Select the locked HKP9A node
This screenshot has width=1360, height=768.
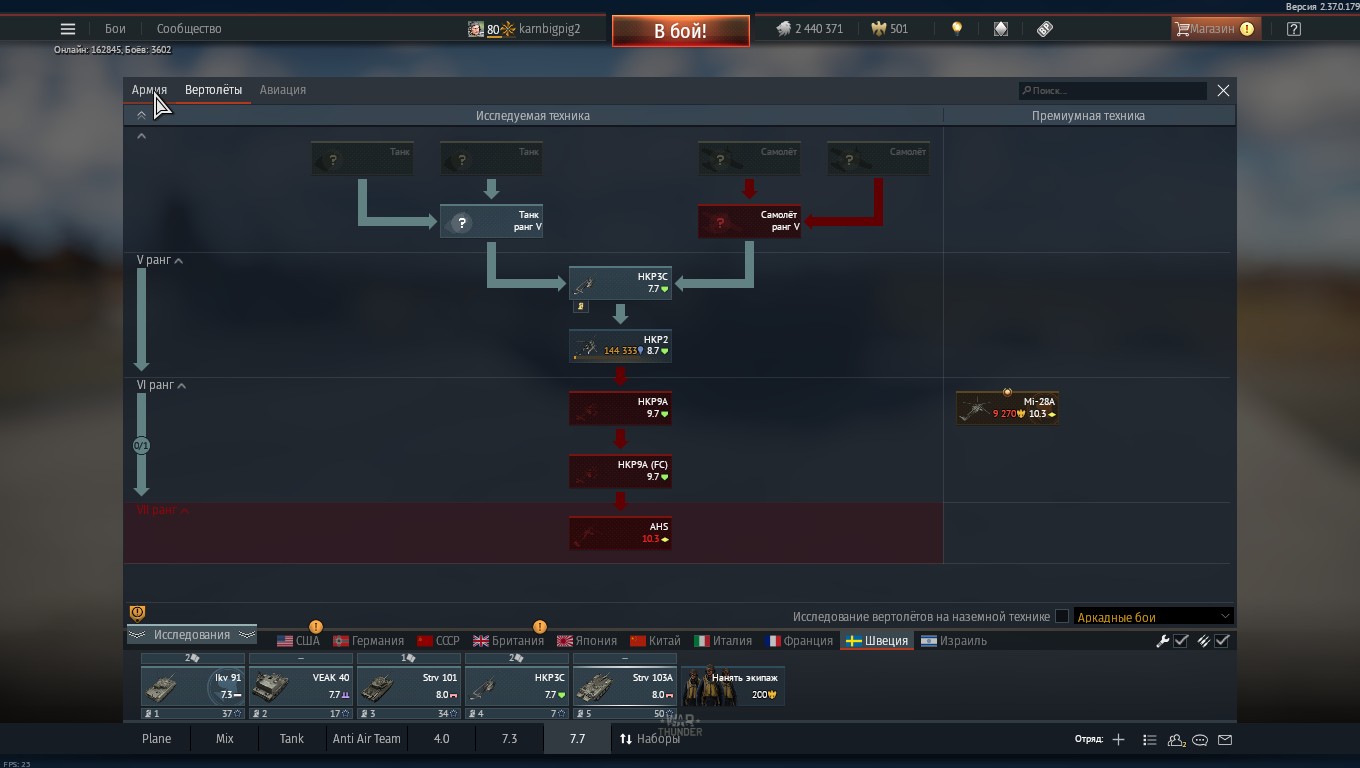pos(620,408)
